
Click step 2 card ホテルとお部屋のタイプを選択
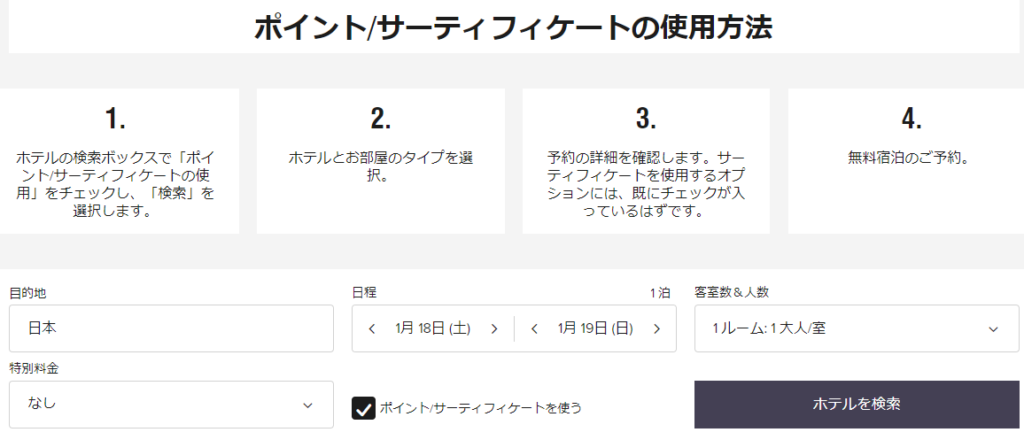[x=380, y=161]
